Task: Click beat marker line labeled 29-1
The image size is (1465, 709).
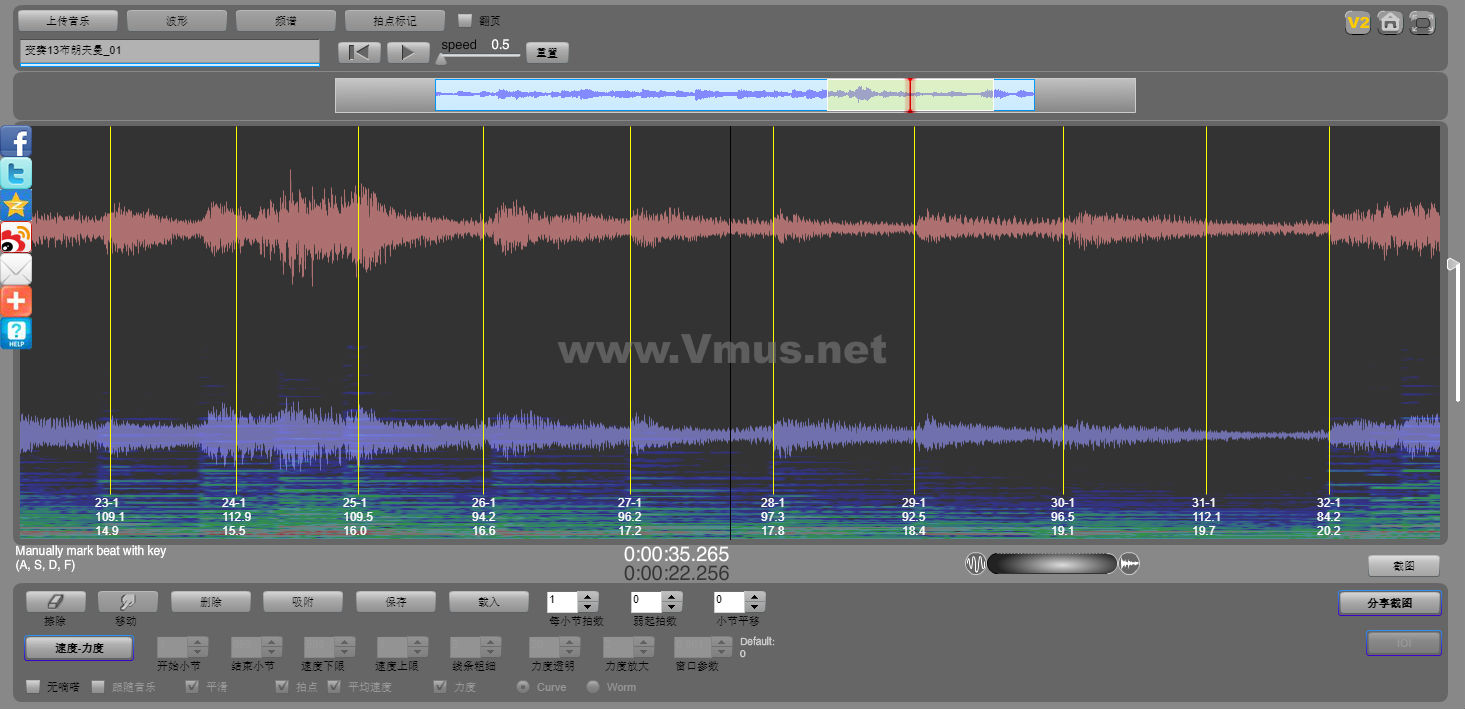Action: tap(914, 310)
